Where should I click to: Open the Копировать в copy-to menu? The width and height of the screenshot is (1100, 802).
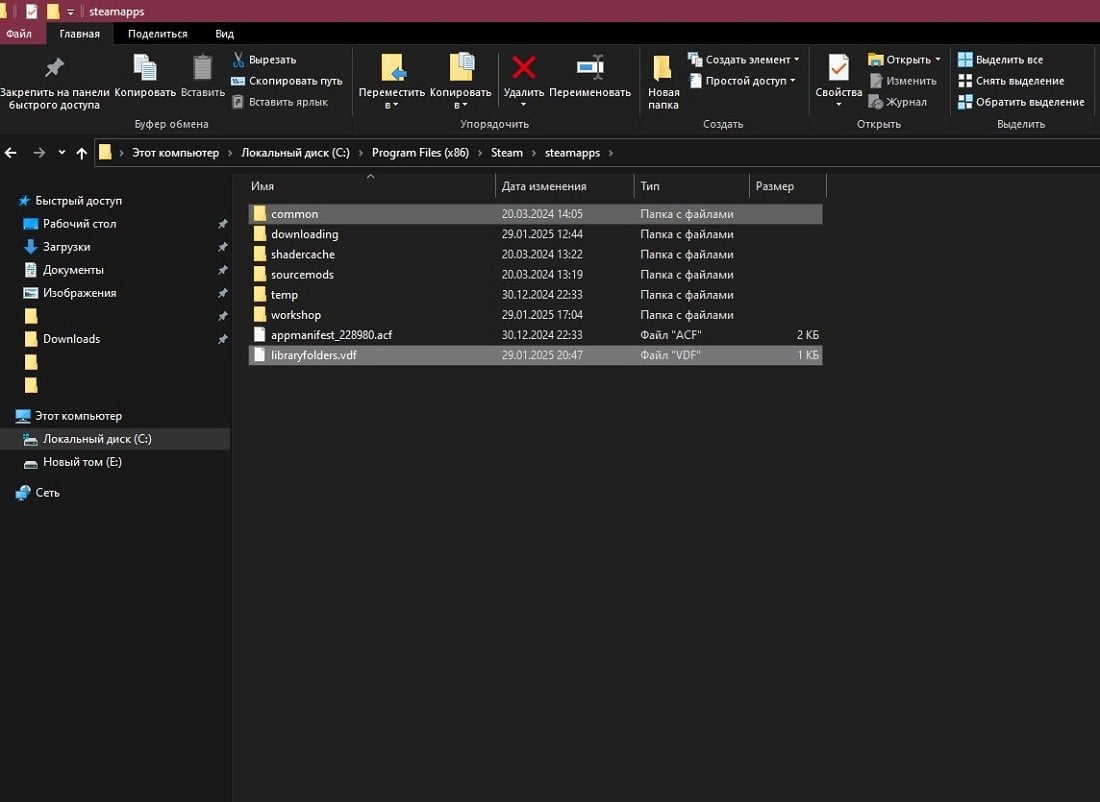460,81
